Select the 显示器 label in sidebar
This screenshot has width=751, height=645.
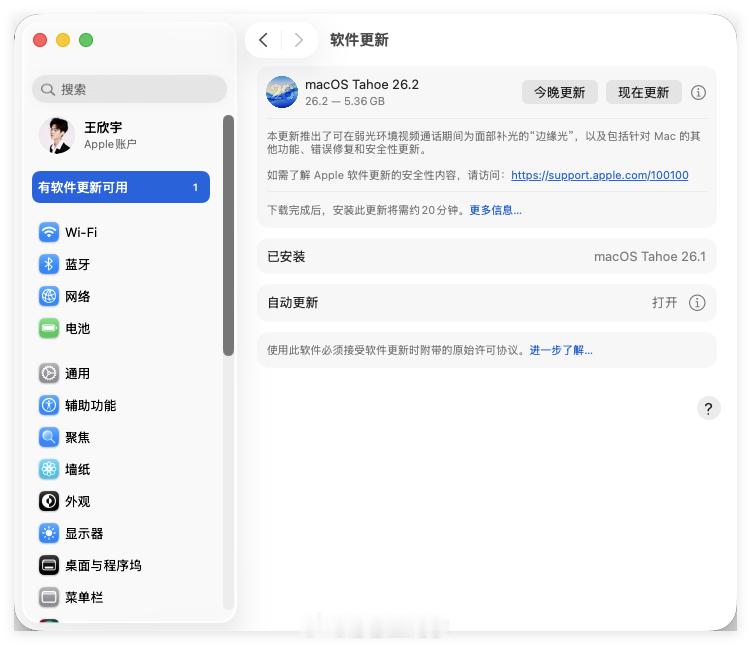tap(84, 533)
